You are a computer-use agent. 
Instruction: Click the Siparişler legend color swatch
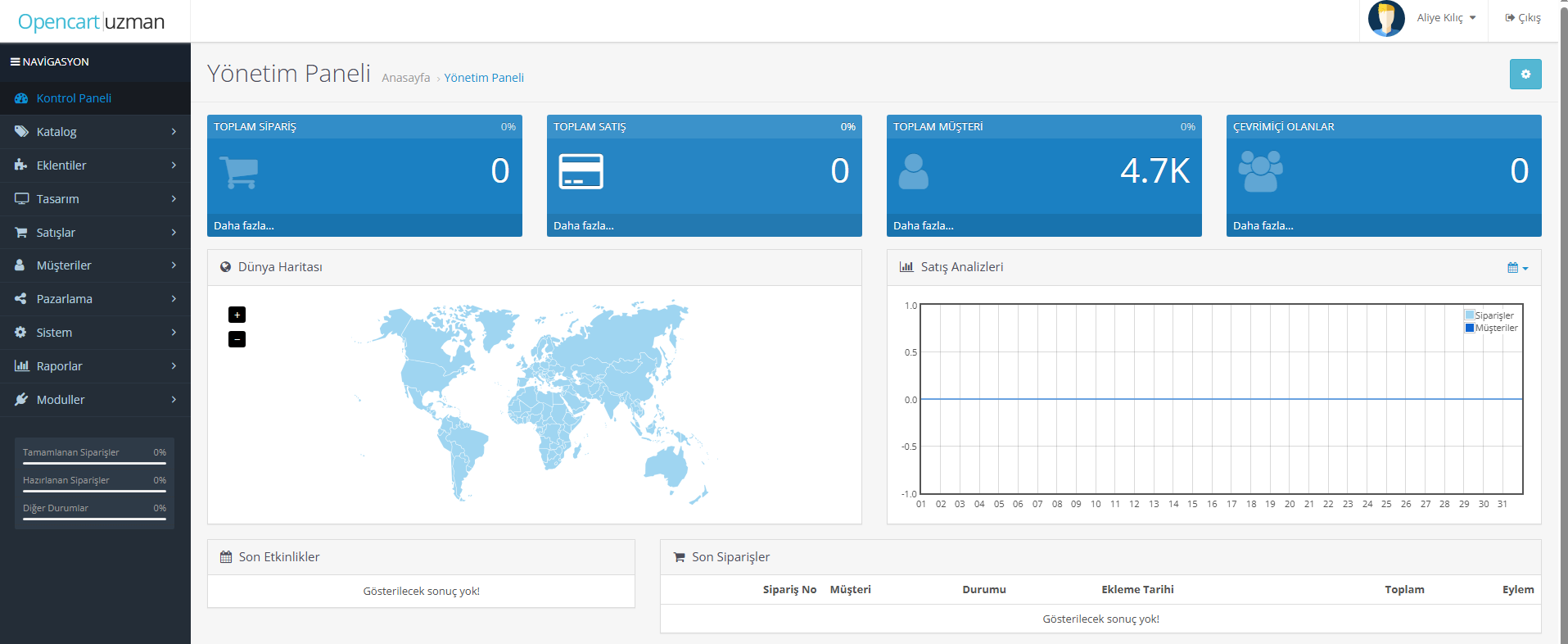tap(1470, 315)
